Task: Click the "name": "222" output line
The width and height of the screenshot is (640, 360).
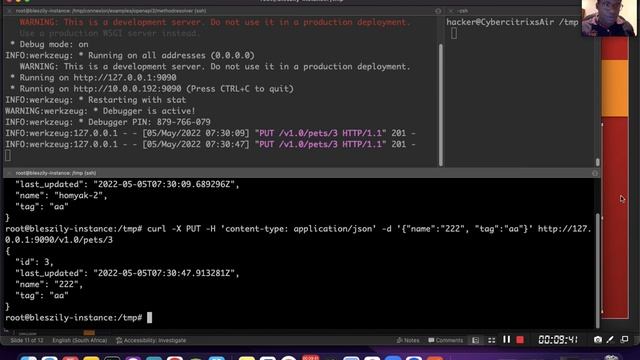Action: point(49,284)
